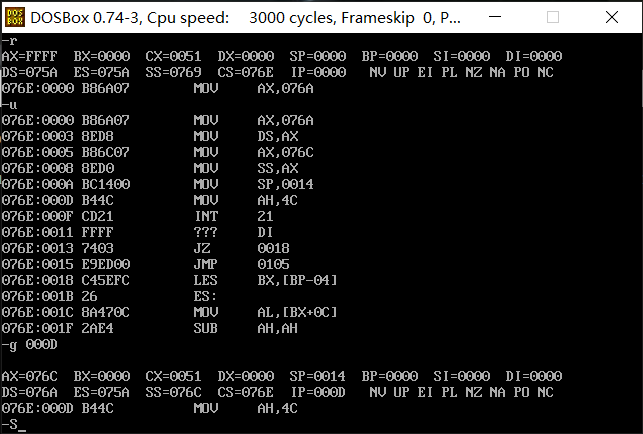Click the 'INT 21' instruction line
The height and width of the screenshot is (434, 643).
click(138, 216)
